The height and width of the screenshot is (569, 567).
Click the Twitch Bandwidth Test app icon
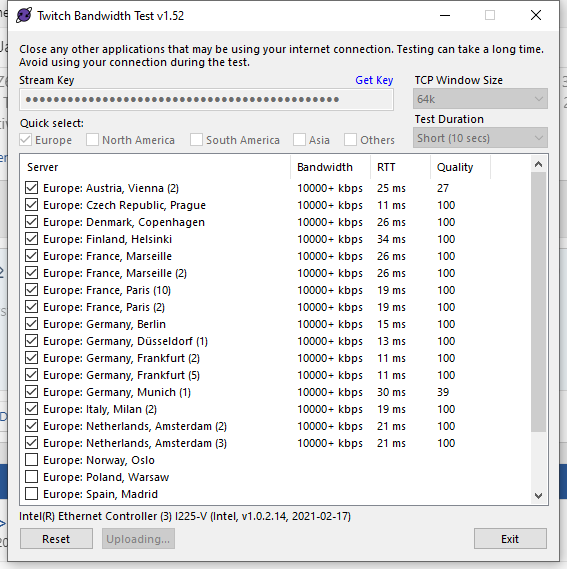coord(24,16)
